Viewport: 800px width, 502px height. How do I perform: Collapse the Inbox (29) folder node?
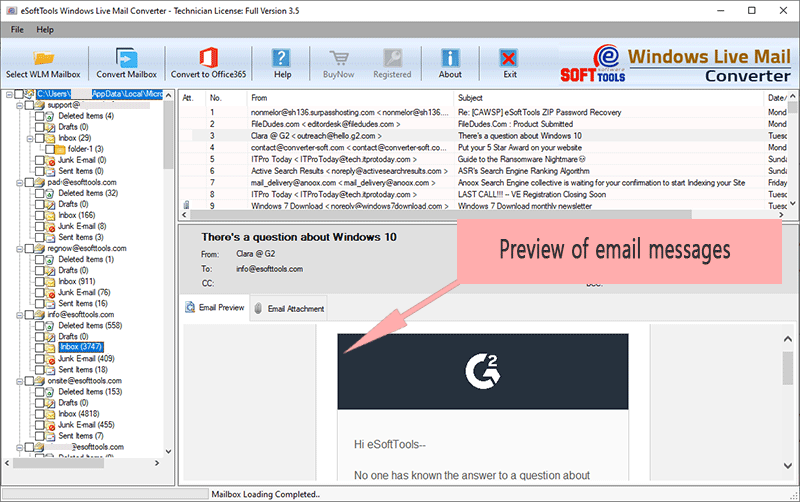(x=30, y=138)
